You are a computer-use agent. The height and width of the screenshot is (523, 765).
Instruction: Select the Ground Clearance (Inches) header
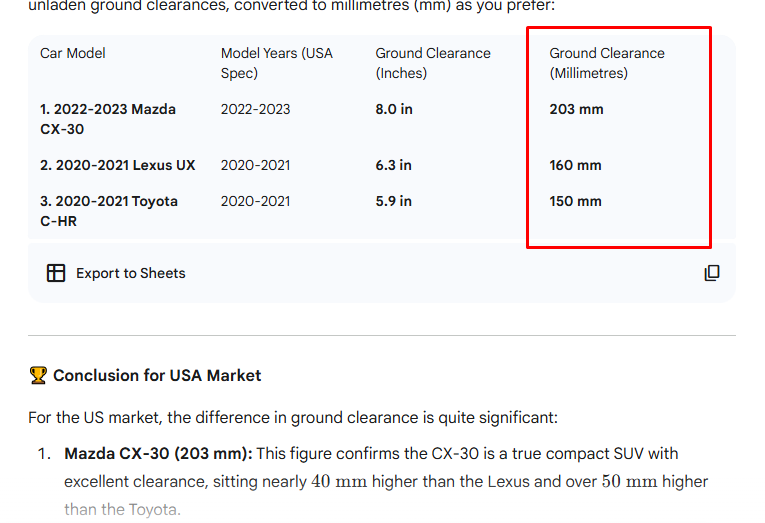(433, 63)
